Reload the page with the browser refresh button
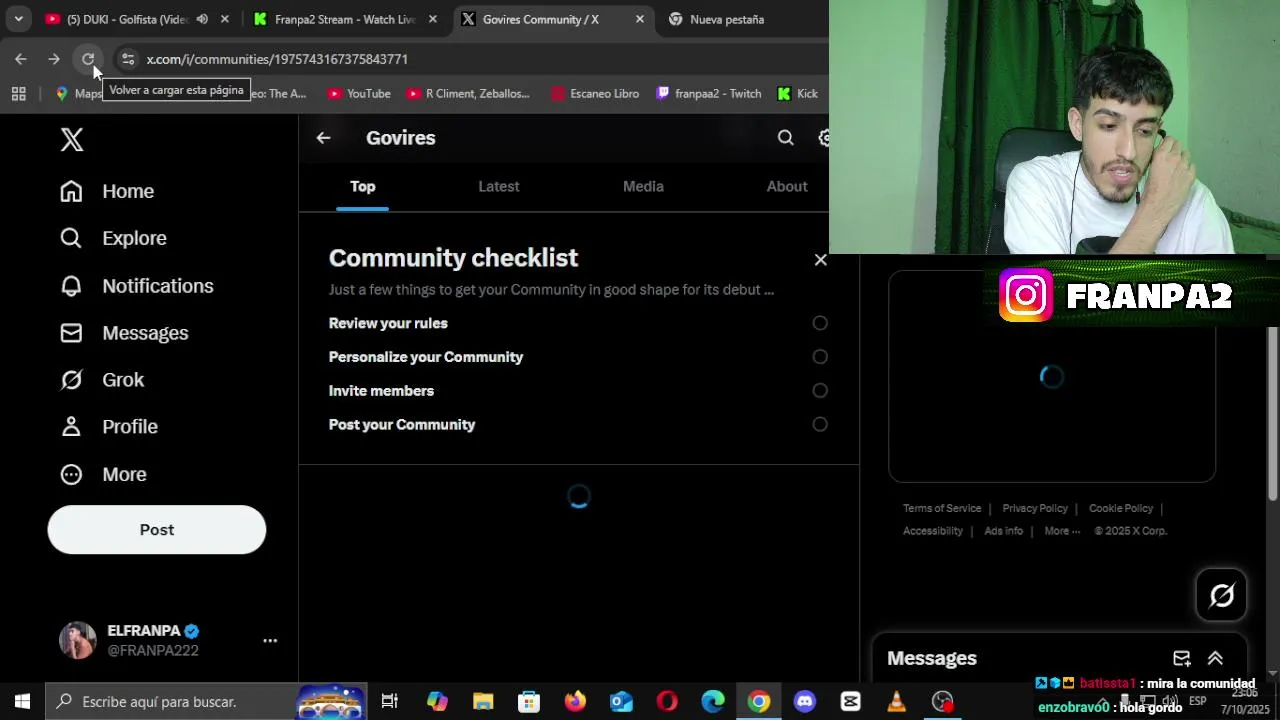1280x720 pixels. click(x=88, y=59)
